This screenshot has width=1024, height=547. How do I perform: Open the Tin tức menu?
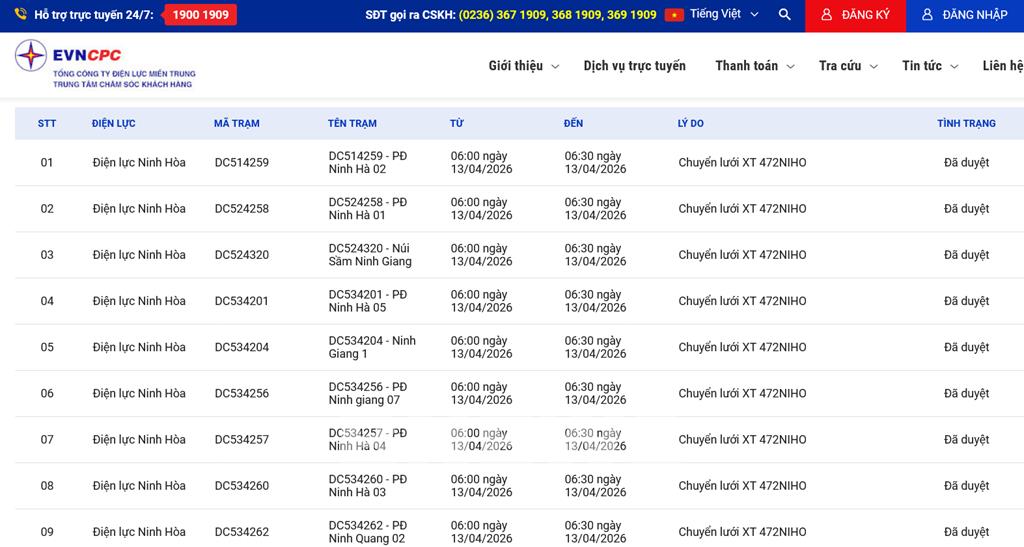coord(929,66)
